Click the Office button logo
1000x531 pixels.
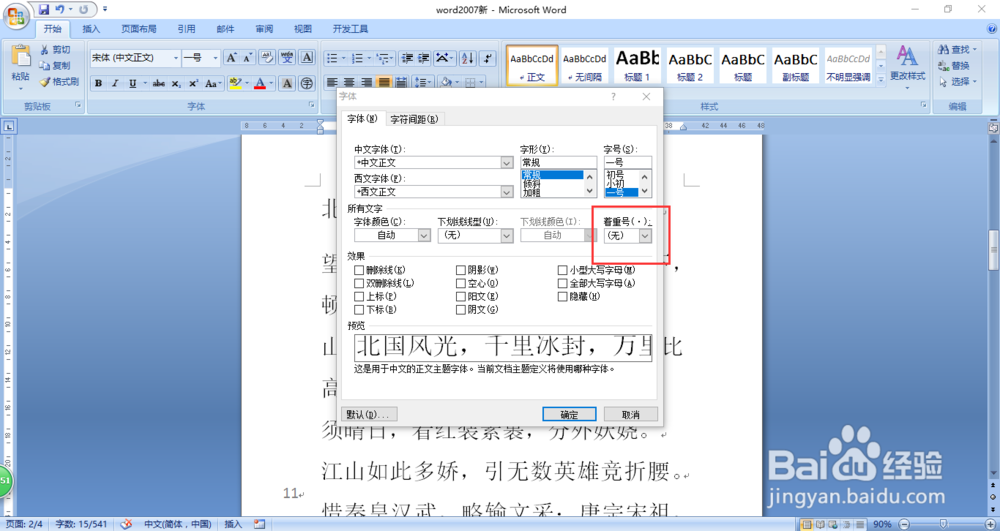[17, 15]
